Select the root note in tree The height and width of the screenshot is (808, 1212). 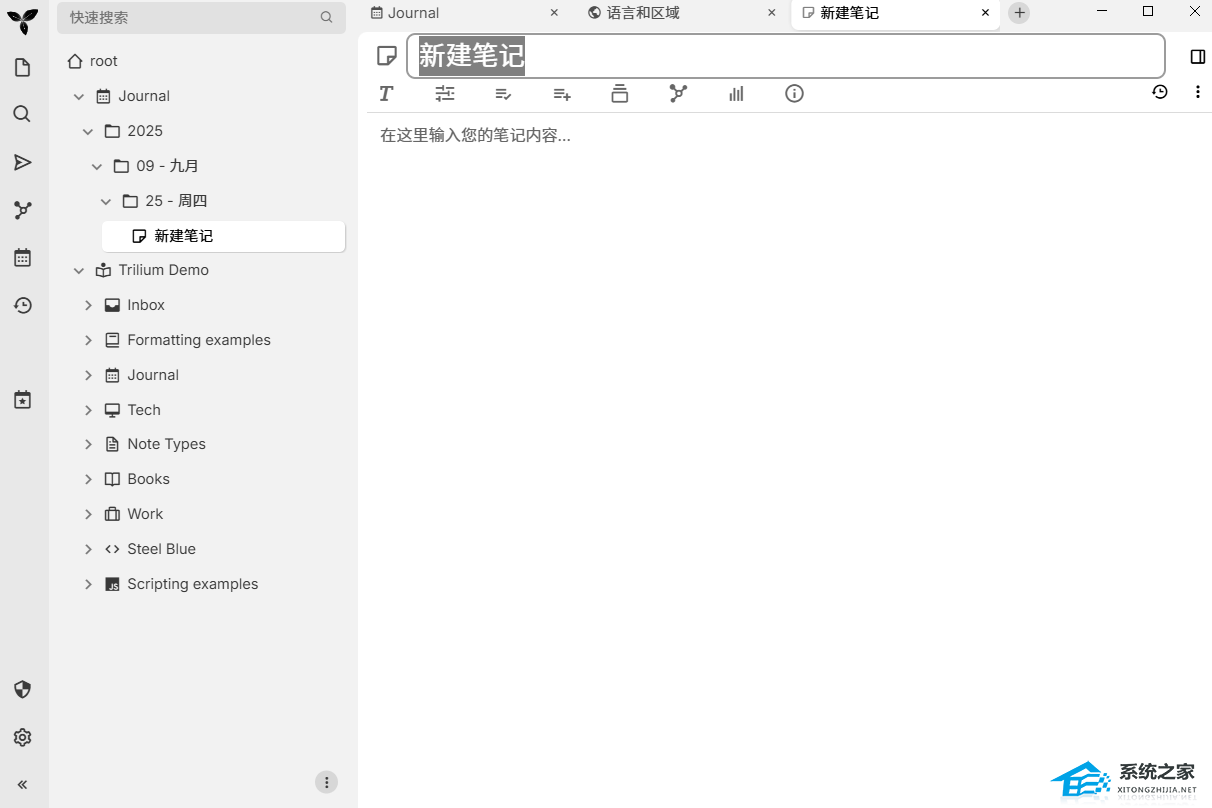click(104, 61)
